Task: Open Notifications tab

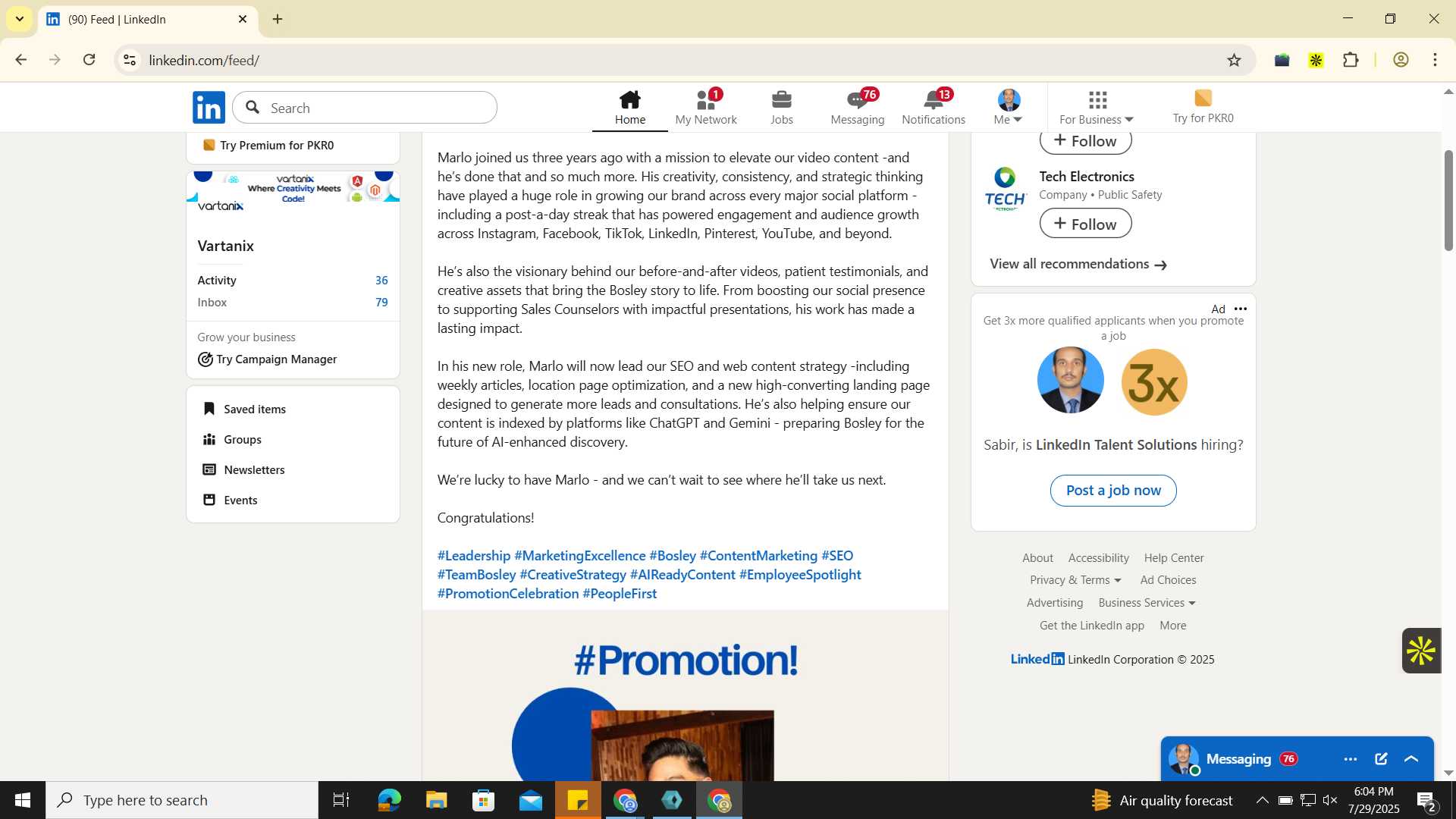Action: point(933,108)
